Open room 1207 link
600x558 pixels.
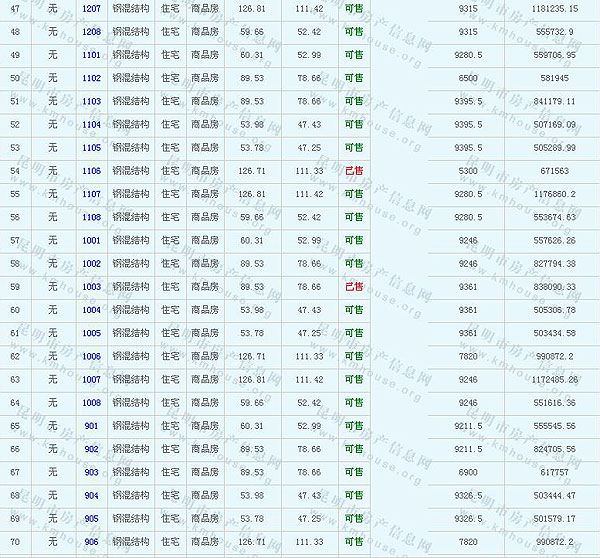91,8
